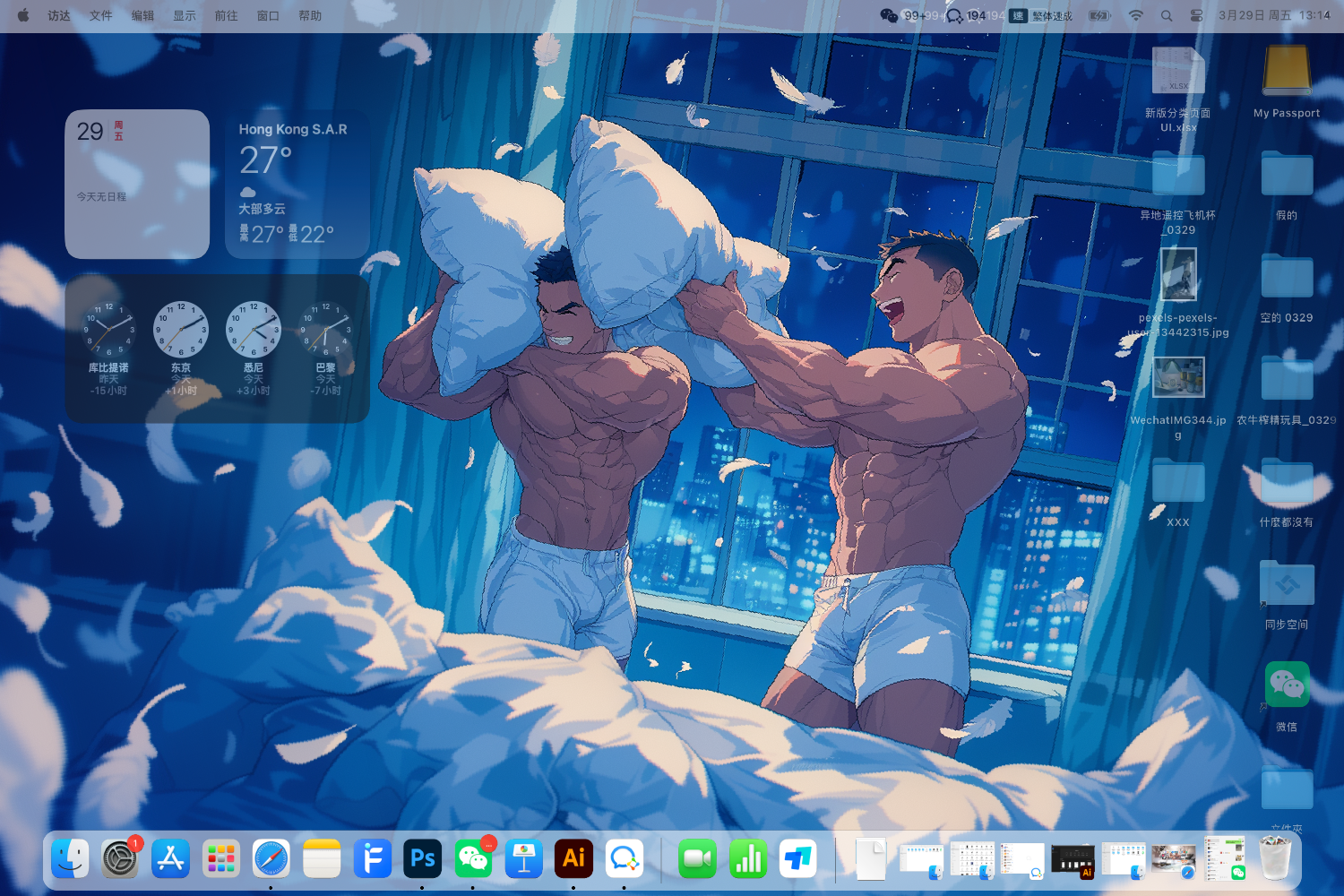The image size is (1344, 896).
Task: Open Launchpad from the dock
Action: click(220, 858)
